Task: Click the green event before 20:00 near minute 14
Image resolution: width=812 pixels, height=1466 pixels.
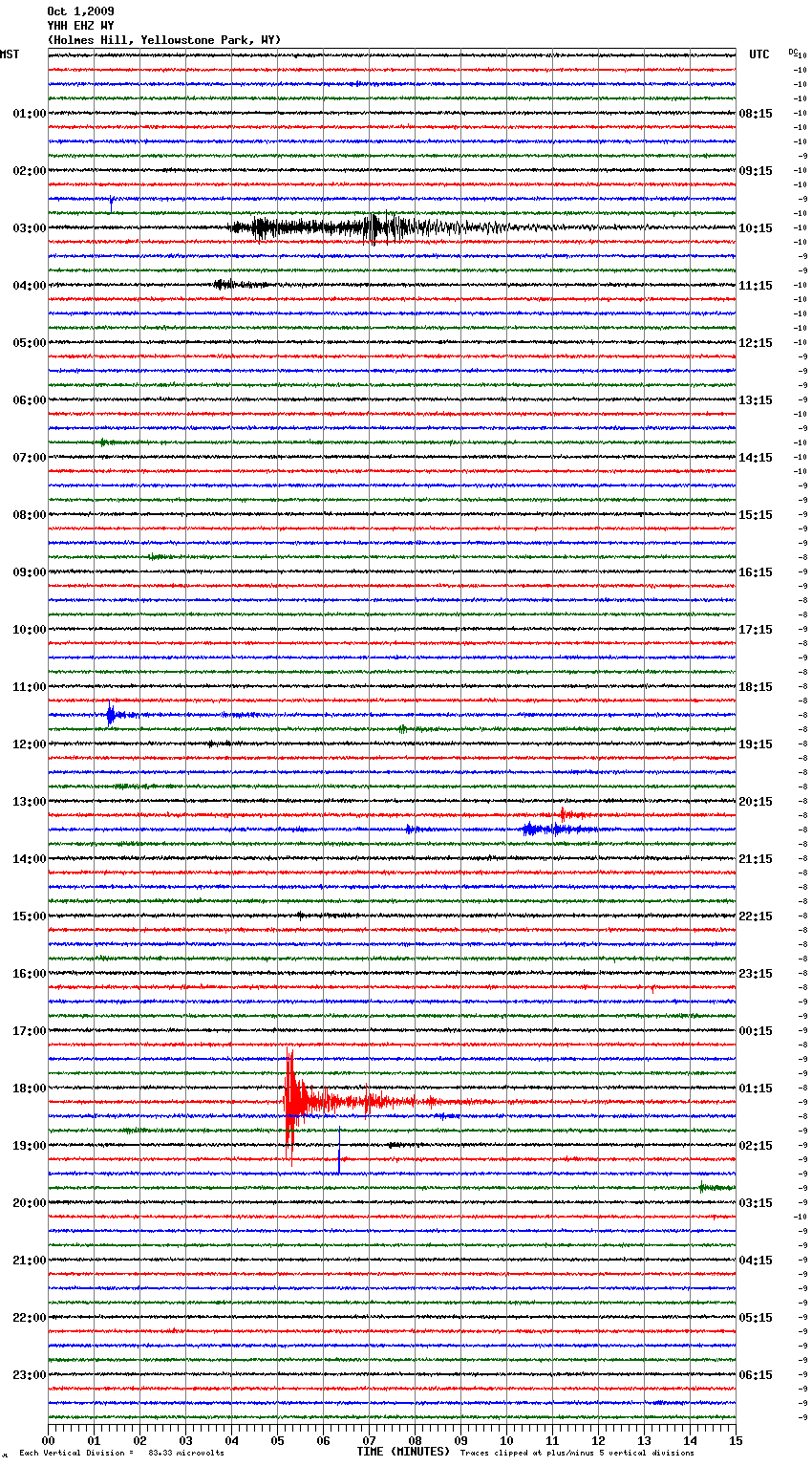Action: 716,1187
